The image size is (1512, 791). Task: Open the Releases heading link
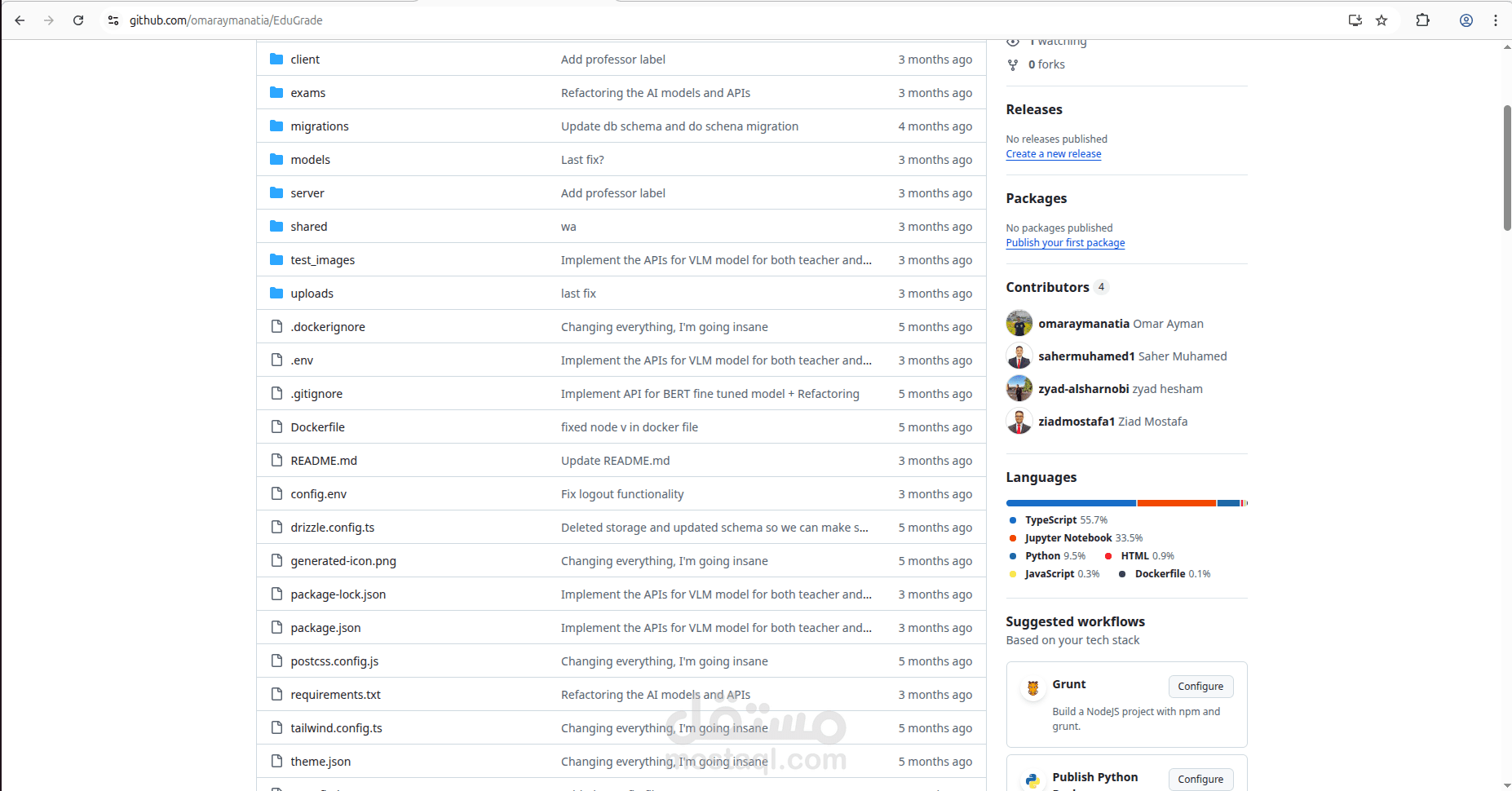coord(1034,109)
